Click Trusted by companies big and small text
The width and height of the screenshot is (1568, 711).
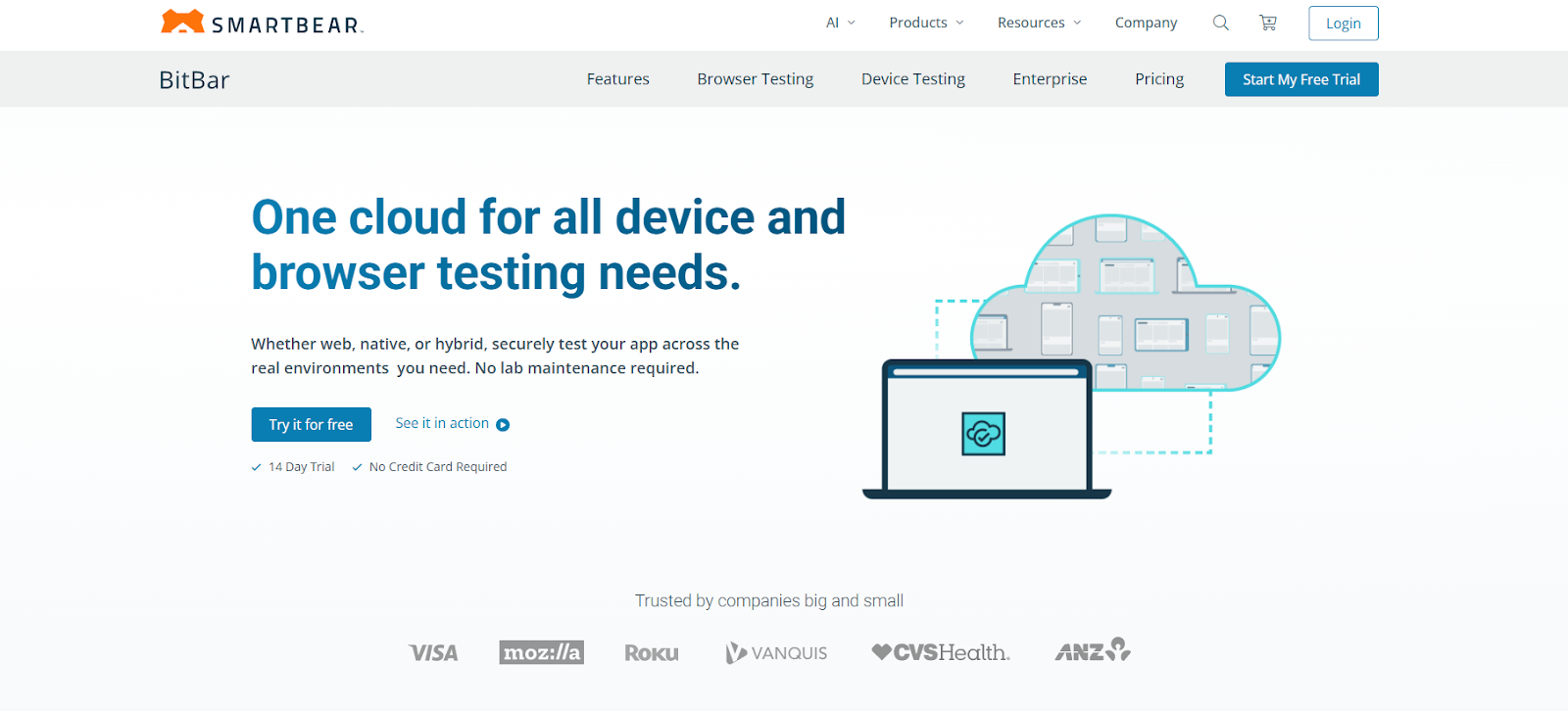(x=769, y=600)
